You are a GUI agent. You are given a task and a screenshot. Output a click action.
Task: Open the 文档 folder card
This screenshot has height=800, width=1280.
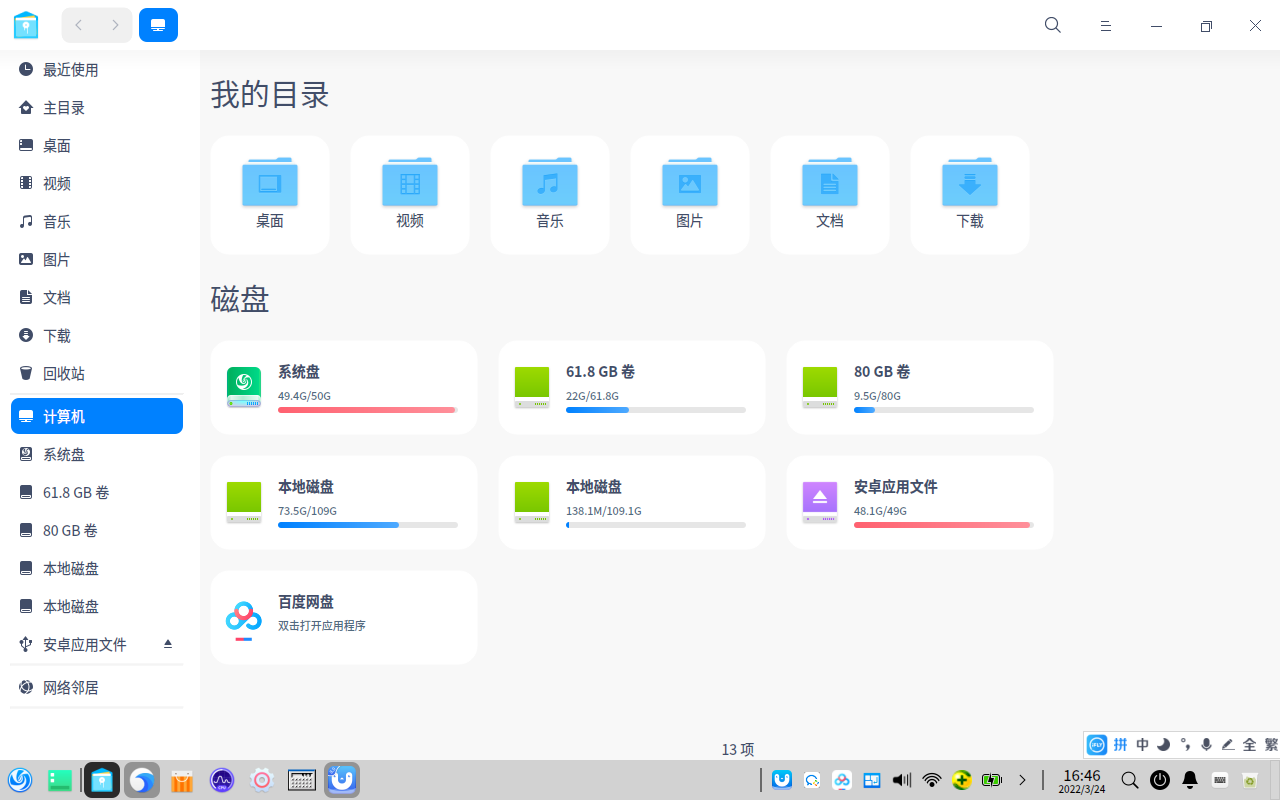pos(830,195)
